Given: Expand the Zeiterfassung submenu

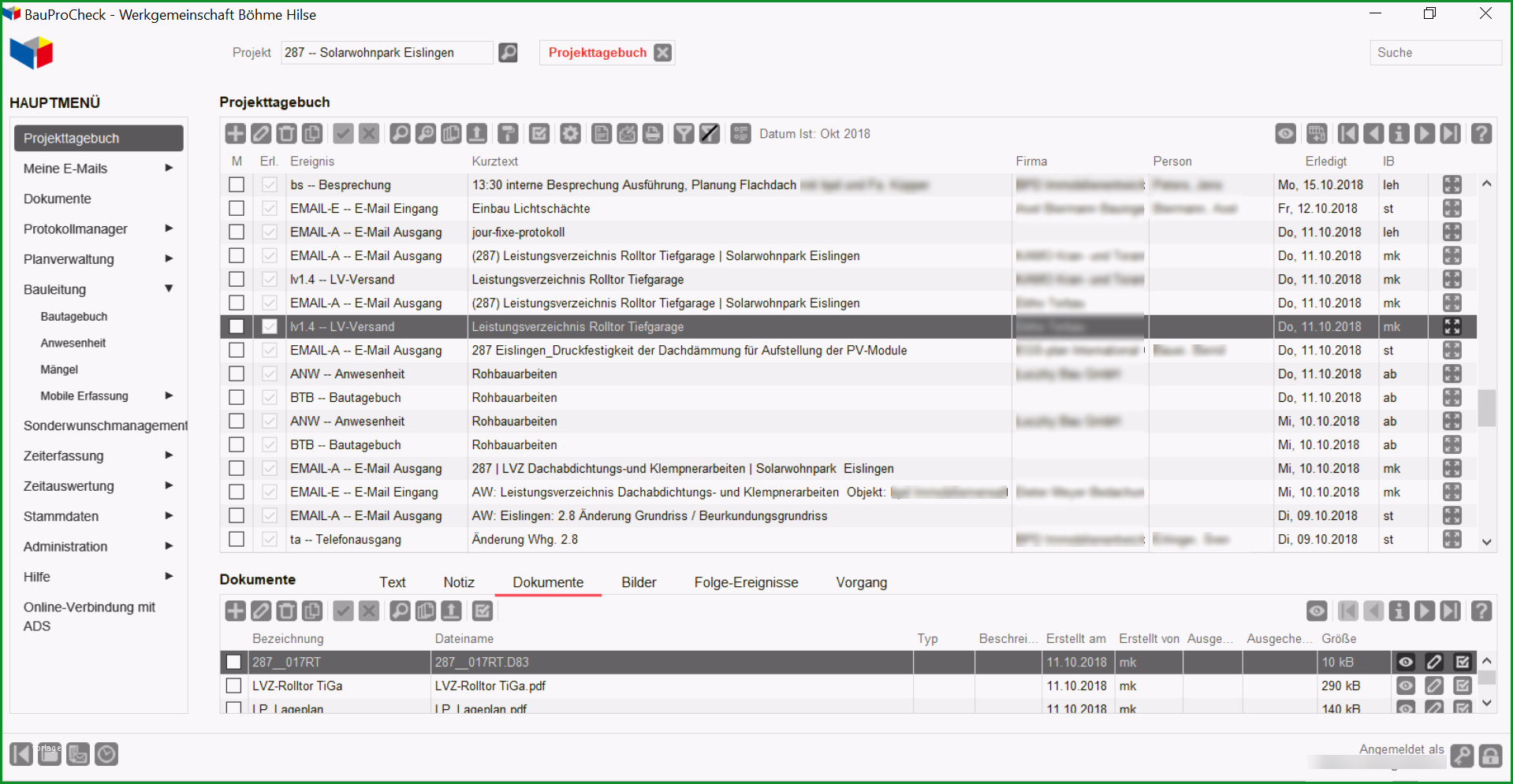Looking at the screenshot, I should (x=169, y=455).
